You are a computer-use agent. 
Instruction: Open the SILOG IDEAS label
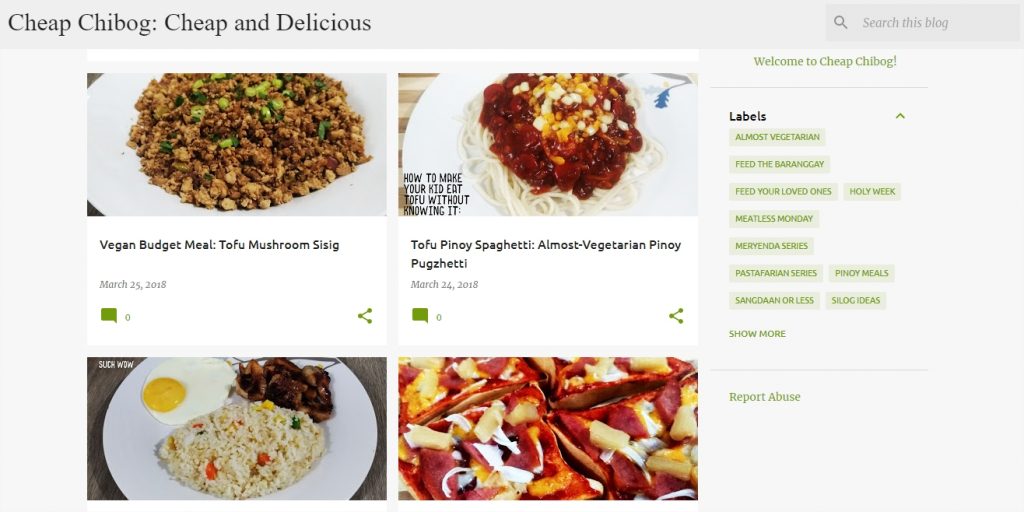pos(856,300)
